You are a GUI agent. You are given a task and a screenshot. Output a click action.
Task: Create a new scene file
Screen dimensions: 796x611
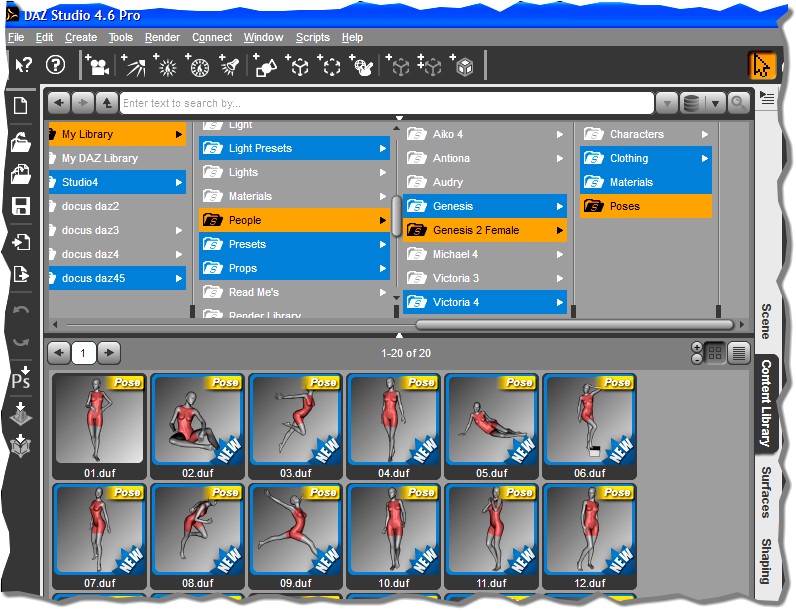point(21,106)
